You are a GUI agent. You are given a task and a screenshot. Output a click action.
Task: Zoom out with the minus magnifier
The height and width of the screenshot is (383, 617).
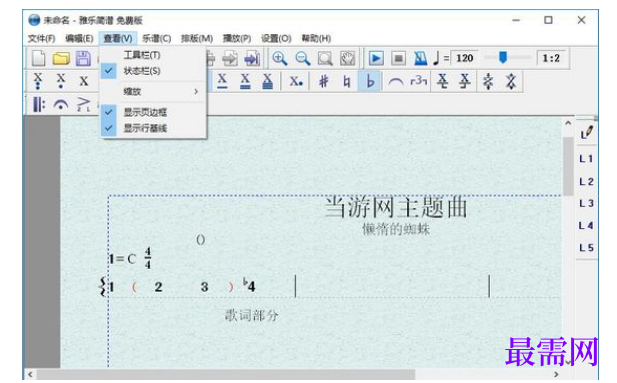[303, 59]
